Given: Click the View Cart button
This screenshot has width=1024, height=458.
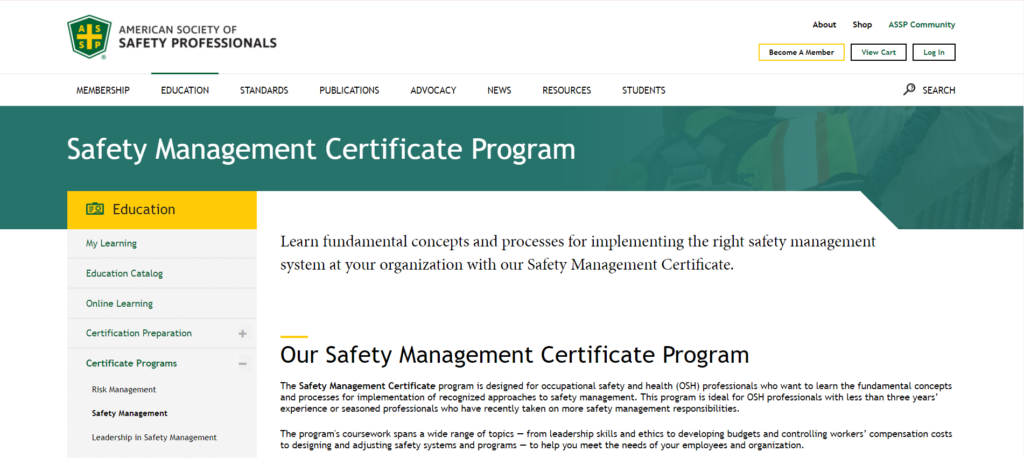Looking at the screenshot, I should click(878, 52).
